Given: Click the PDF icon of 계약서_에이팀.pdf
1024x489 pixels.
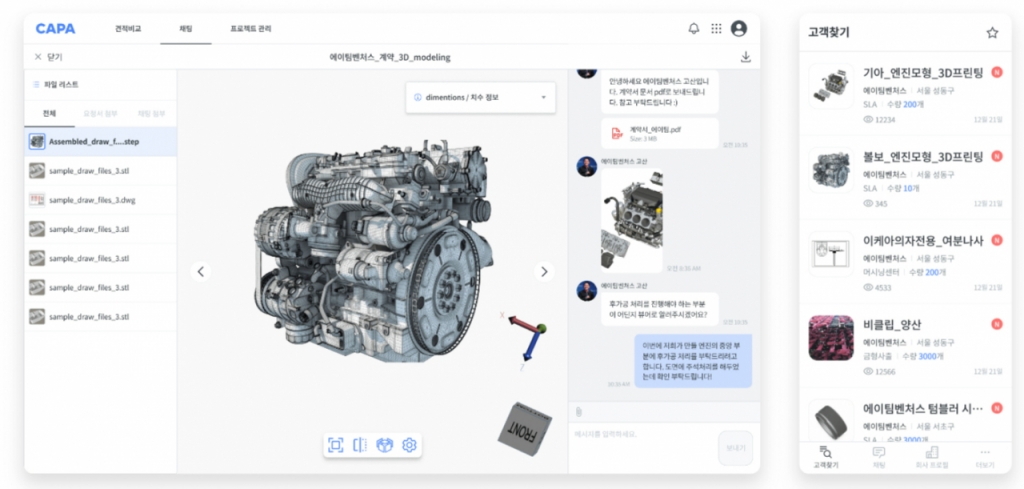Looking at the screenshot, I should point(617,133).
